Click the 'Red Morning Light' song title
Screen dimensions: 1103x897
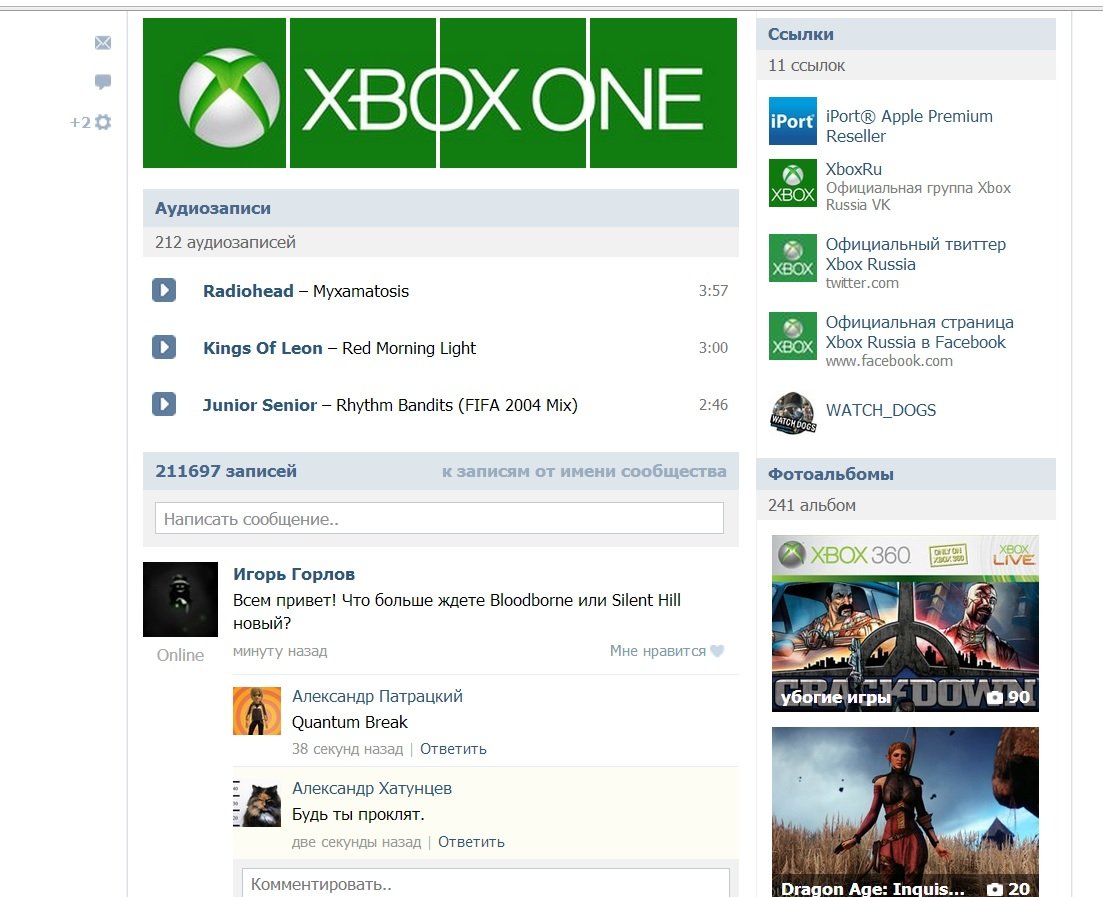409,348
